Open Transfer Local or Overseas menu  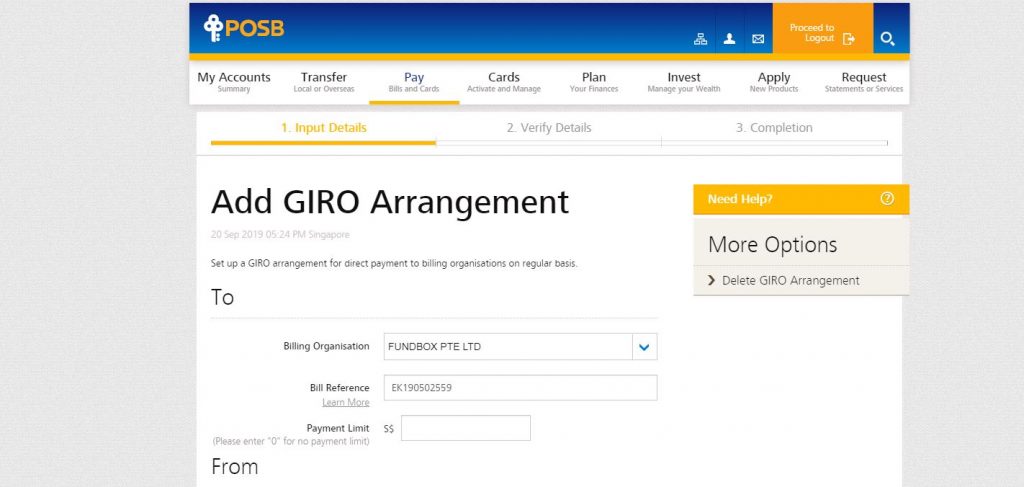324,82
